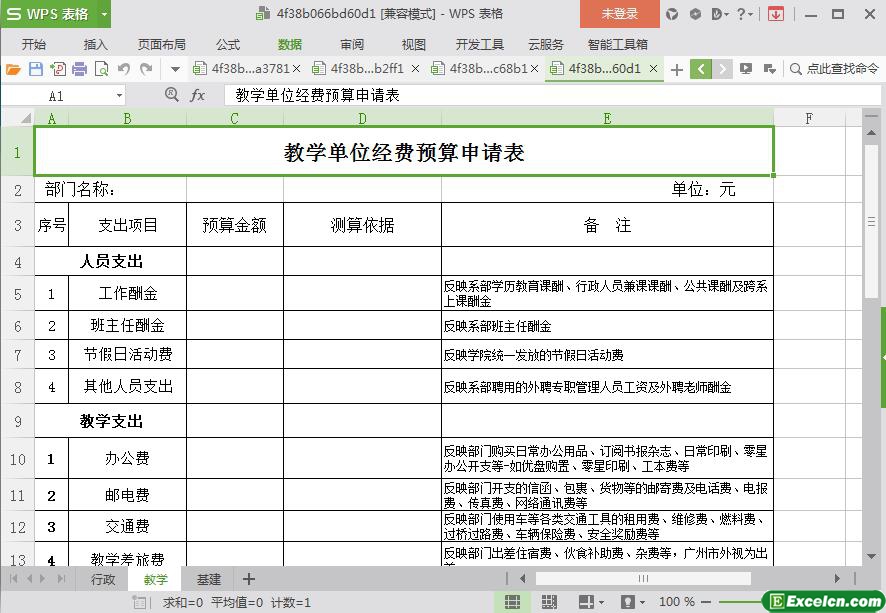Open new document tab with plus button
Image resolution: width=886 pixels, height=613 pixels.
click(677, 69)
